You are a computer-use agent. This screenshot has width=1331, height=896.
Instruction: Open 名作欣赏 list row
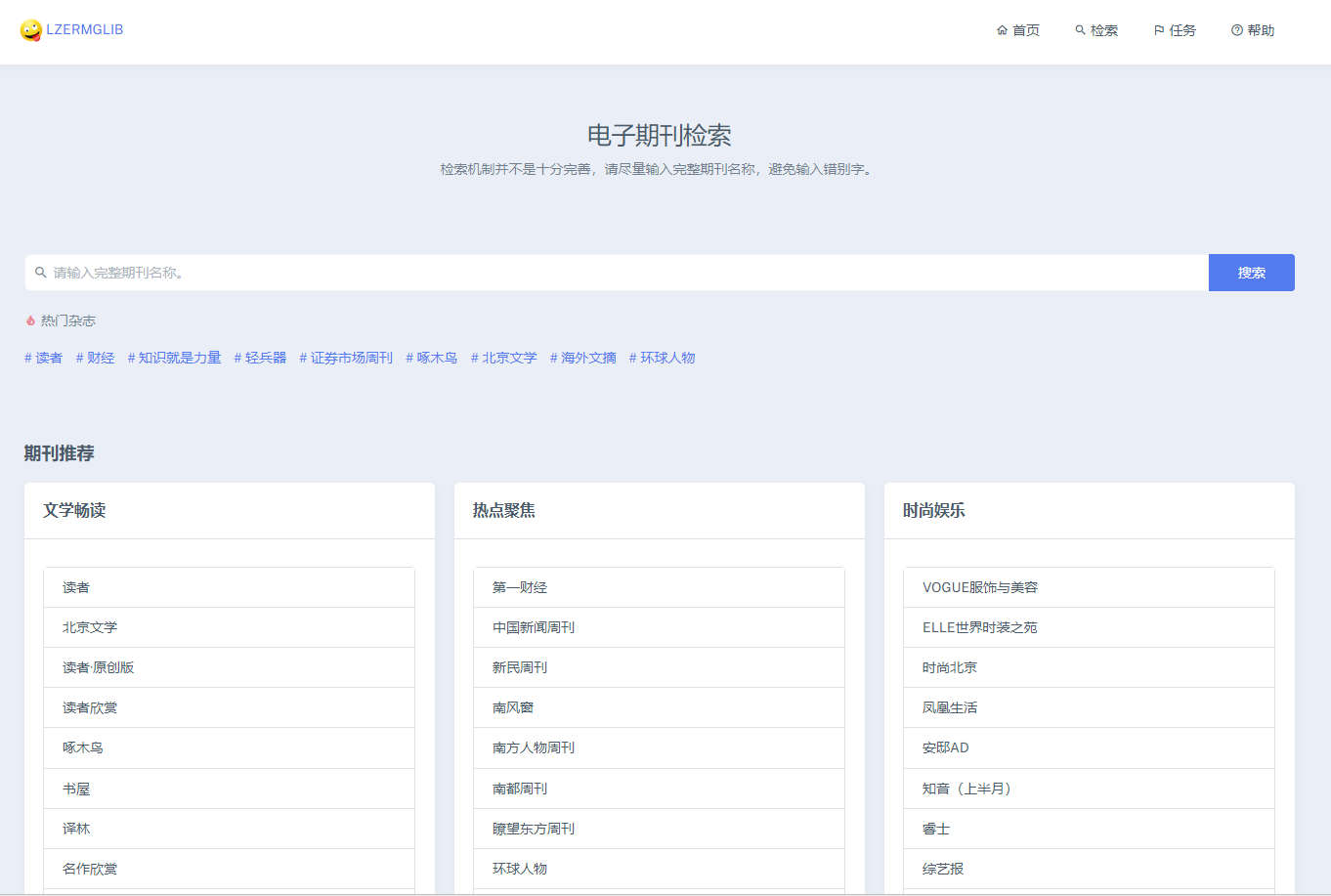click(x=230, y=869)
